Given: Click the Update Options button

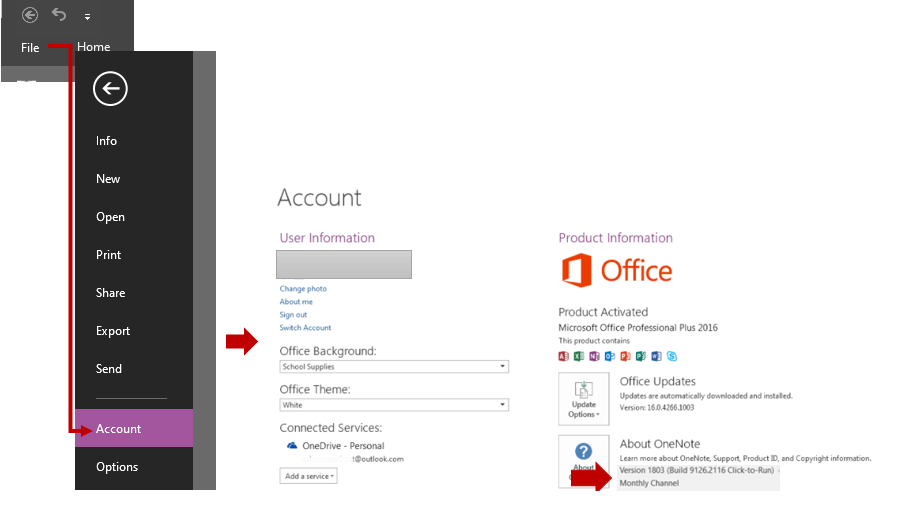Looking at the screenshot, I should (583, 398).
